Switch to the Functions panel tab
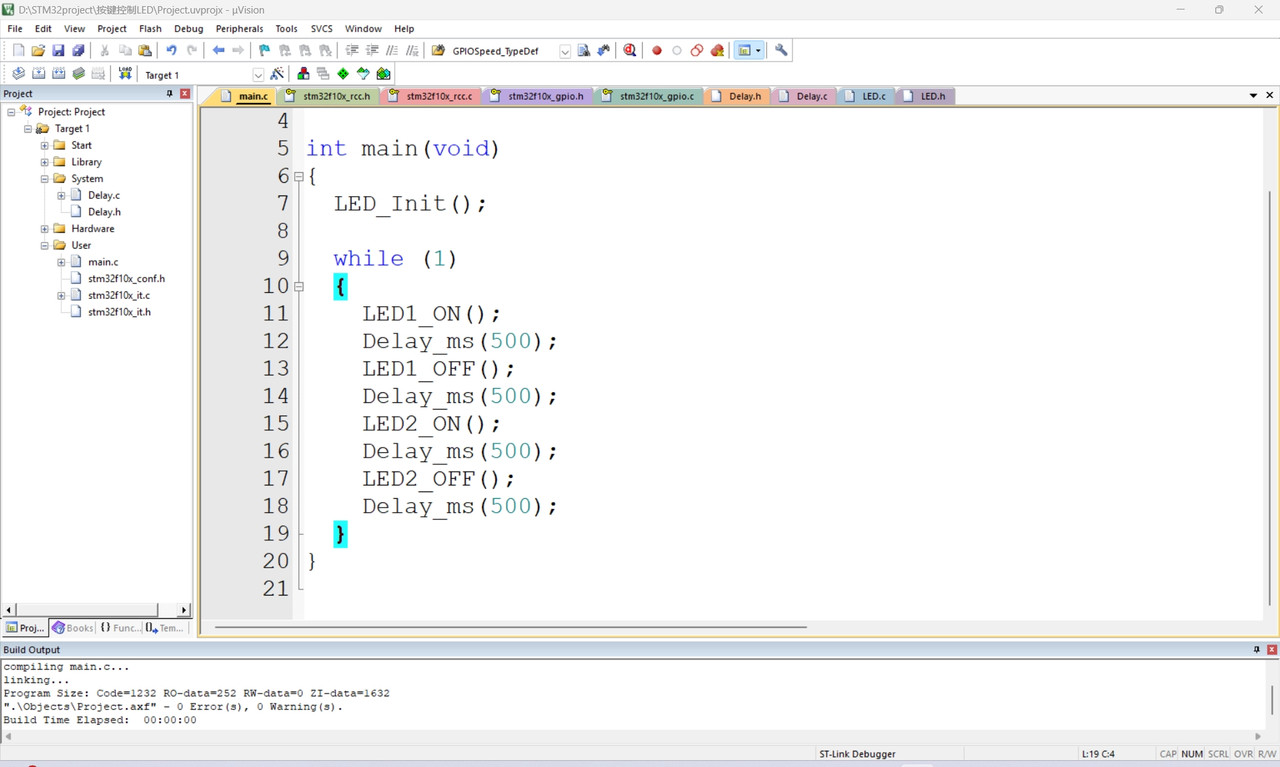The height and width of the screenshot is (767, 1280). click(x=119, y=628)
